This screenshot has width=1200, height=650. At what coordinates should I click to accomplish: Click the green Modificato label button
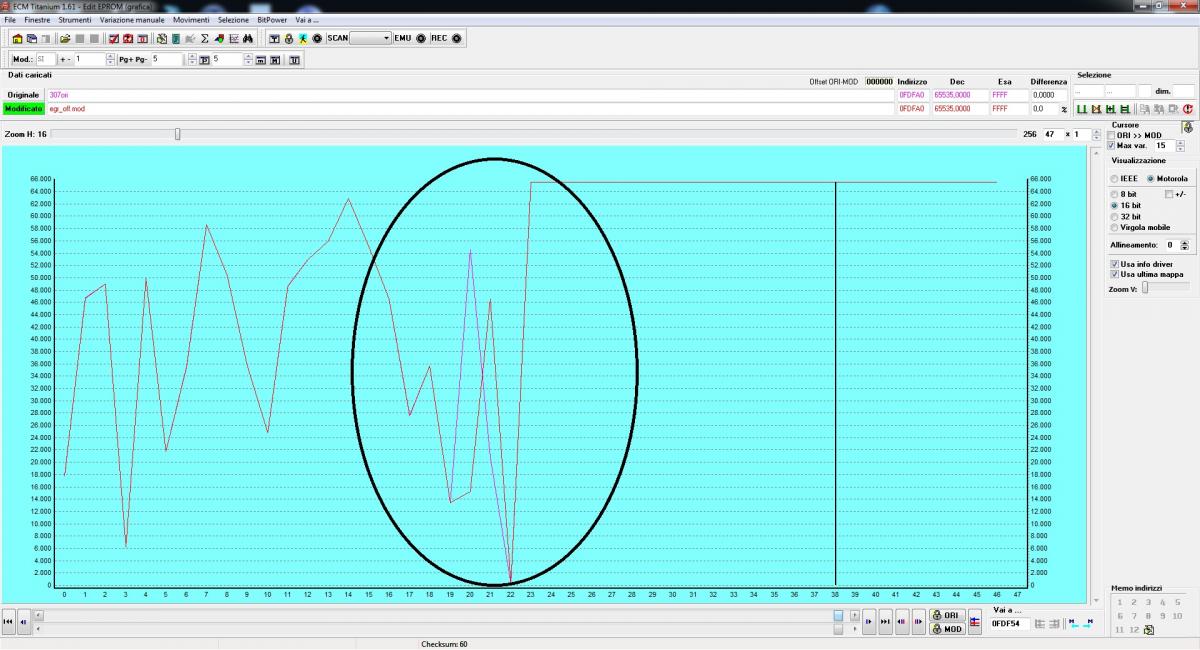pos(23,108)
